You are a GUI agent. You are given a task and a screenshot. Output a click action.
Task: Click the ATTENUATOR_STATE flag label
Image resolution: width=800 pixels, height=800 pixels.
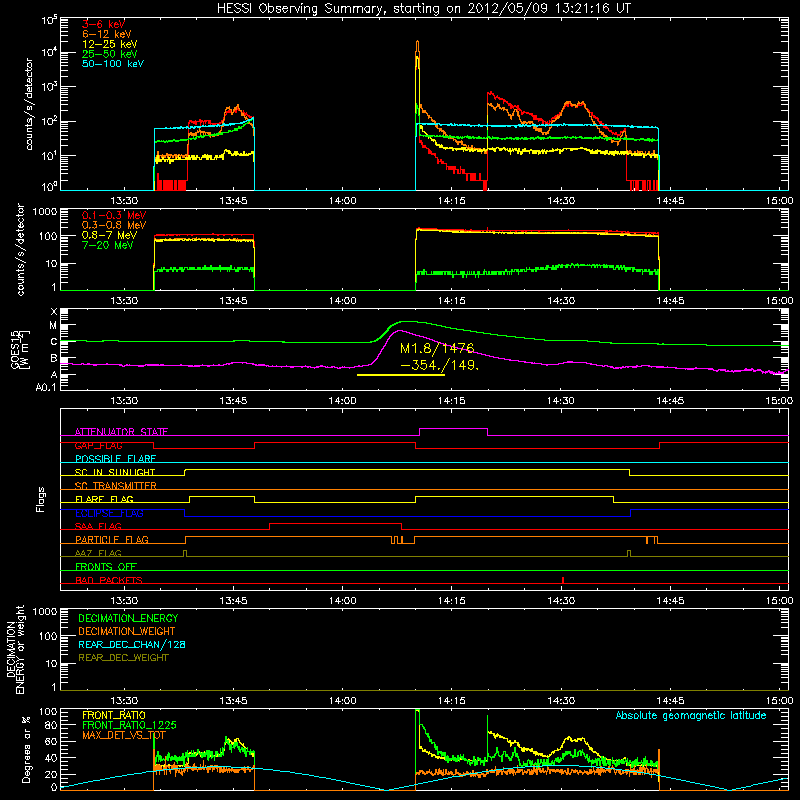(121, 432)
